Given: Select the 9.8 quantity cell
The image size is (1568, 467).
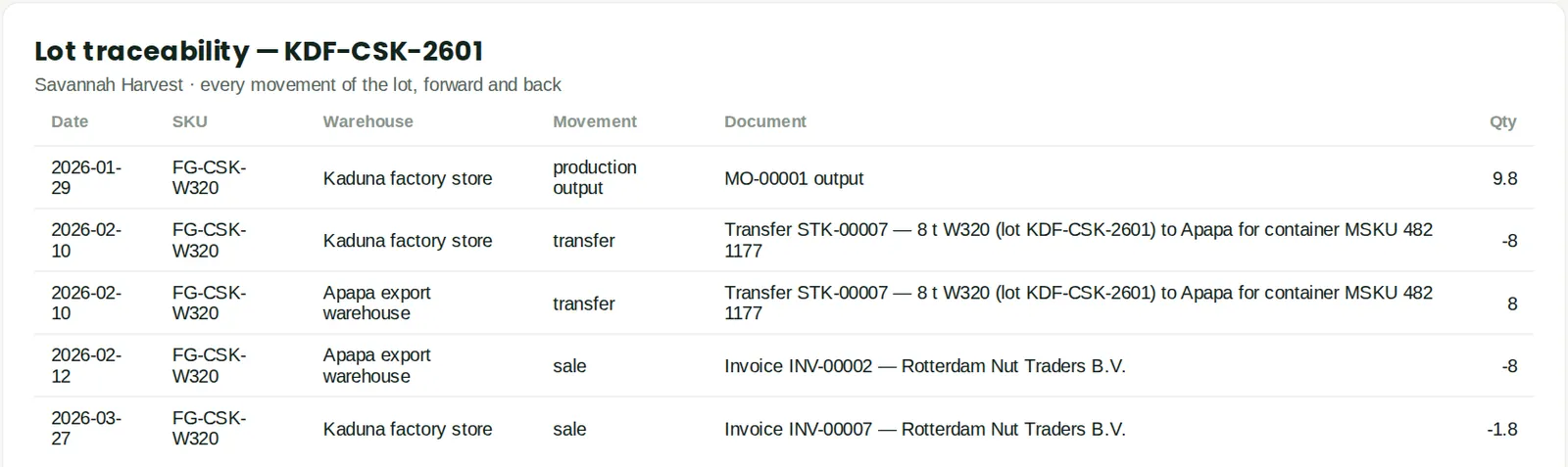Looking at the screenshot, I should (1504, 178).
